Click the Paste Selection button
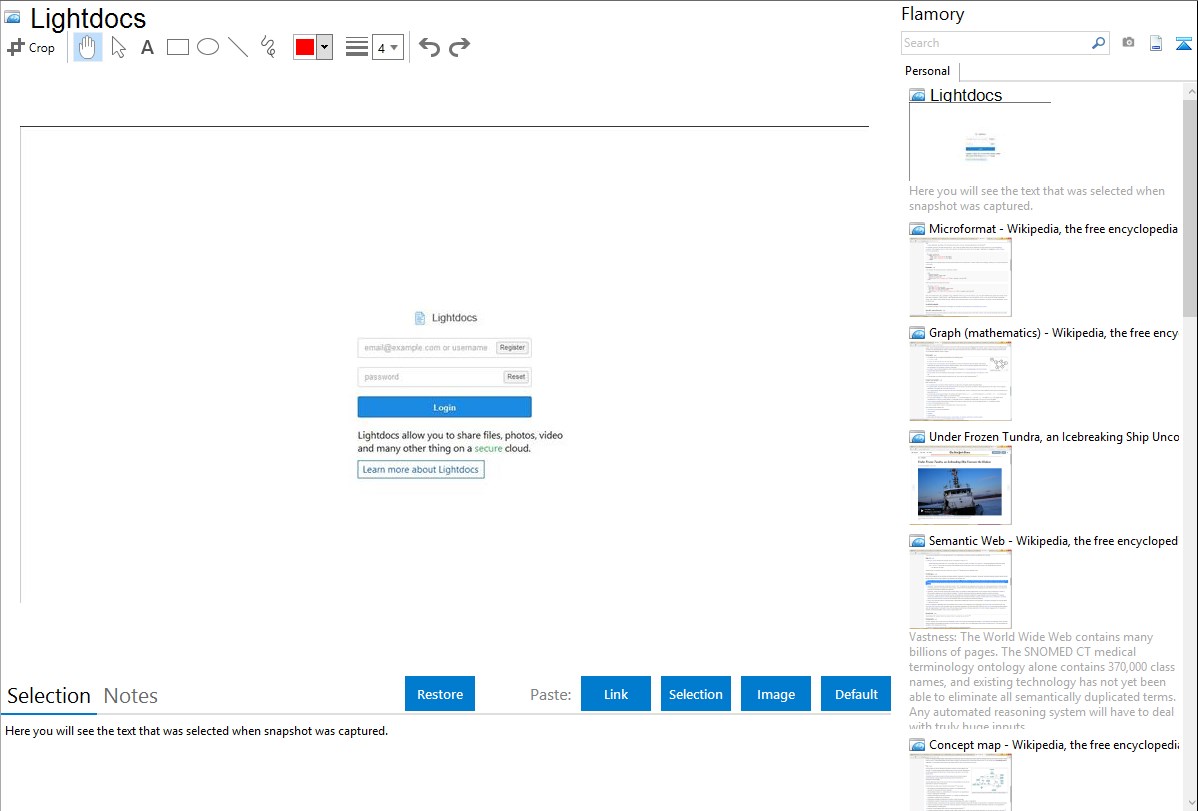The width and height of the screenshot is (1198, 811). point(695,694)
